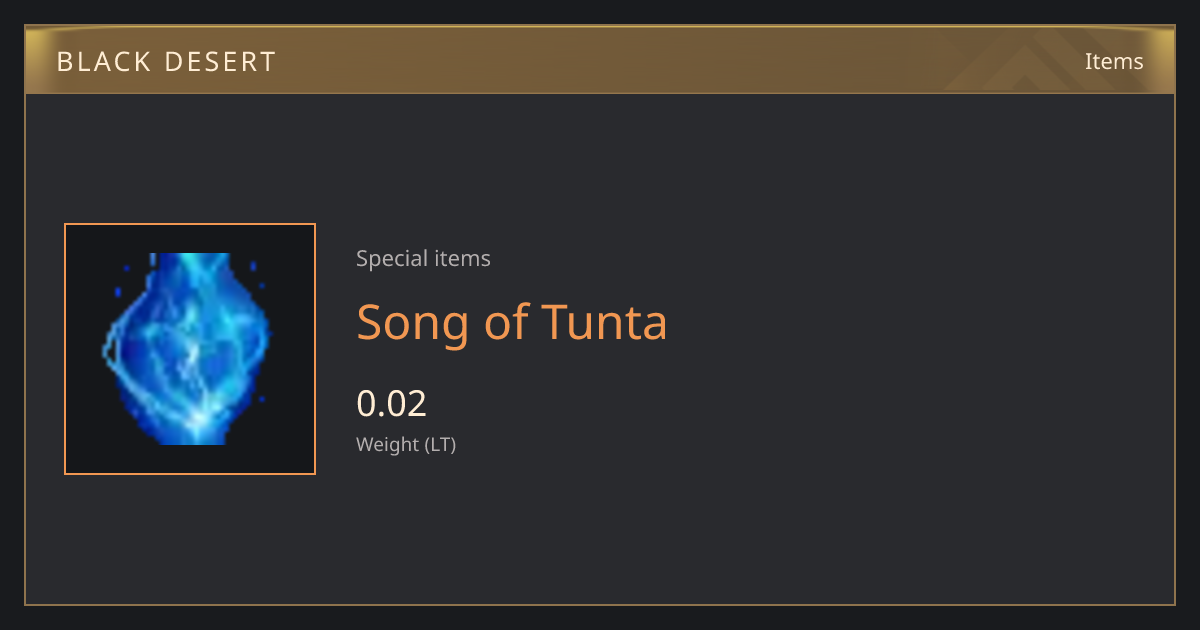Click the Weight (LT) label

406,444
